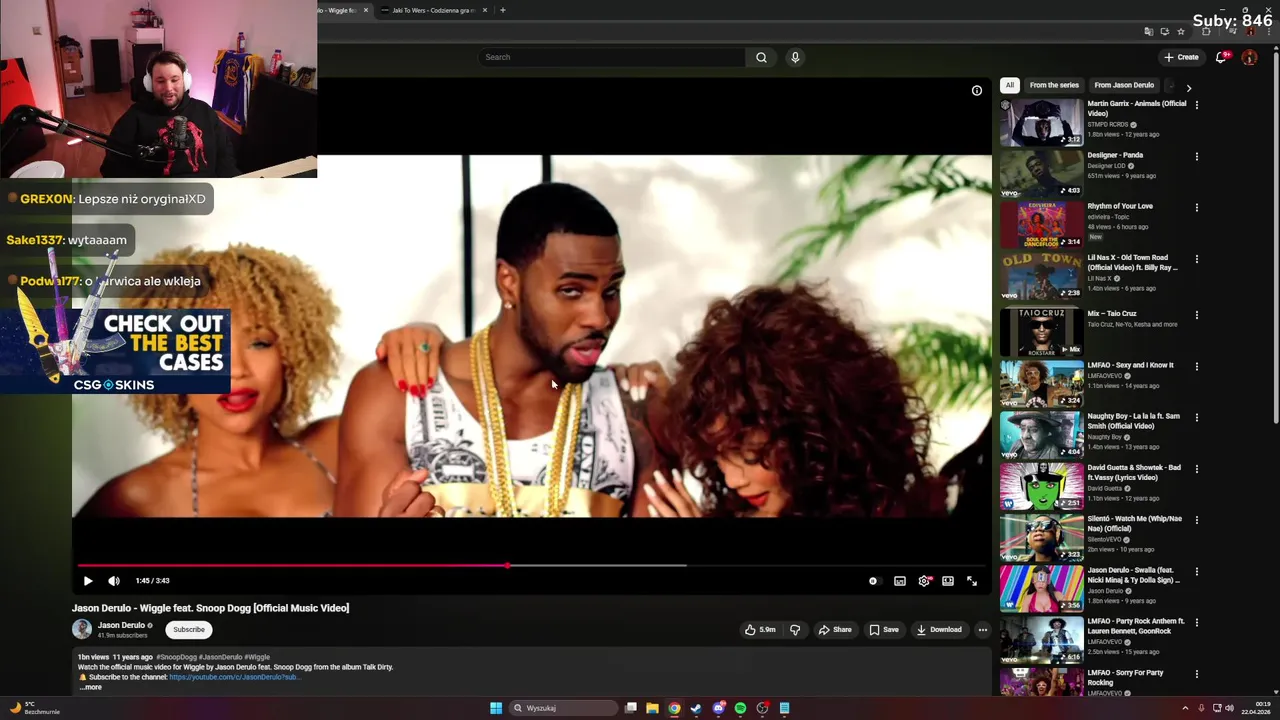1280x720 pixels.
Task: Open Chrome extensions puzzle icon
Action: (1205, 32)
